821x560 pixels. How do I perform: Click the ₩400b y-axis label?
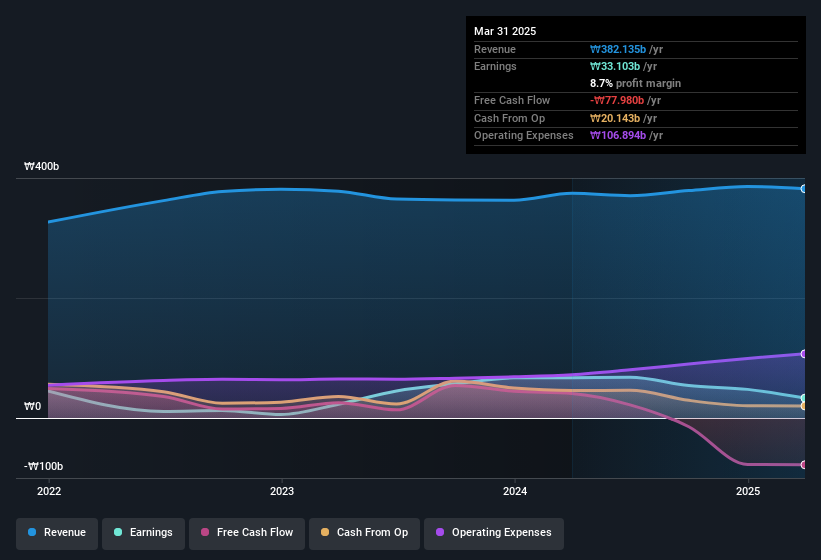[41, 166]
